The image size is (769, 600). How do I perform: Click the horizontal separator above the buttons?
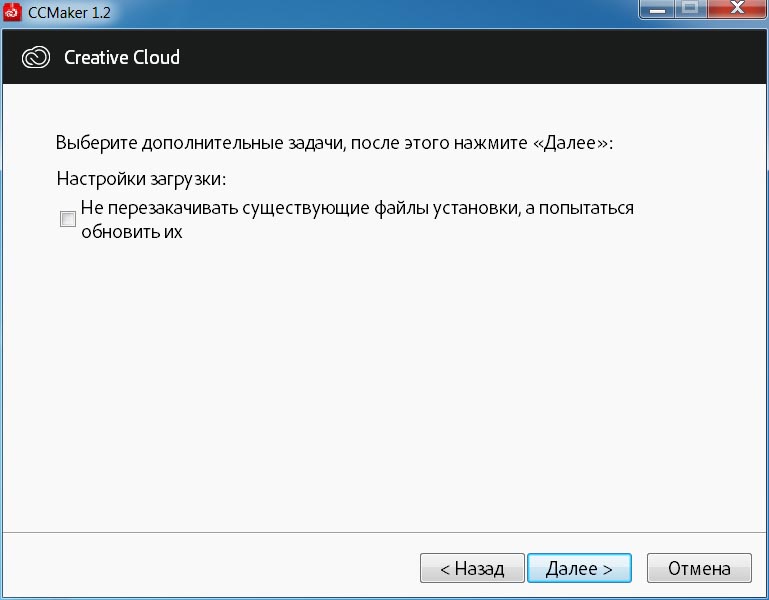(x=384, y=532)
